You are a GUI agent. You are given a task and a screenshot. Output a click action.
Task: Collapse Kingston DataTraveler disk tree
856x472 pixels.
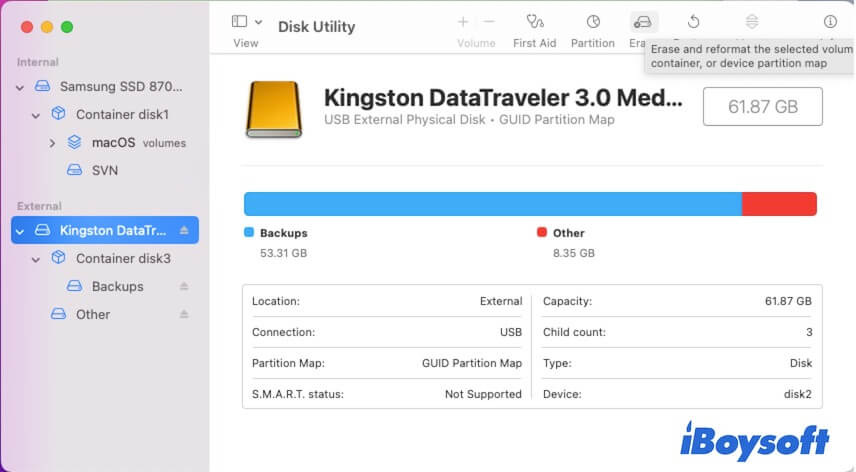pos(20,231)
